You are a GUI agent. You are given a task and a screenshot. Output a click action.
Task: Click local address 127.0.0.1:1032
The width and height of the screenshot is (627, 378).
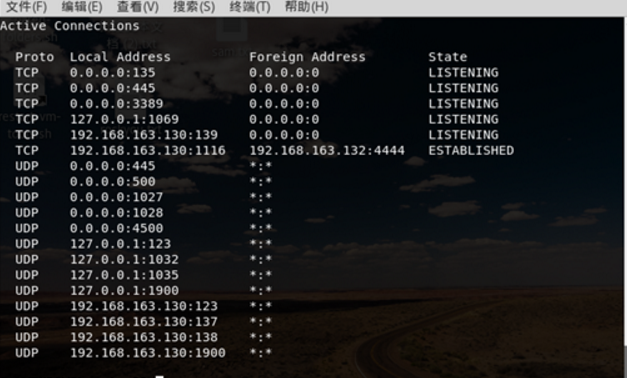[124, 260]
